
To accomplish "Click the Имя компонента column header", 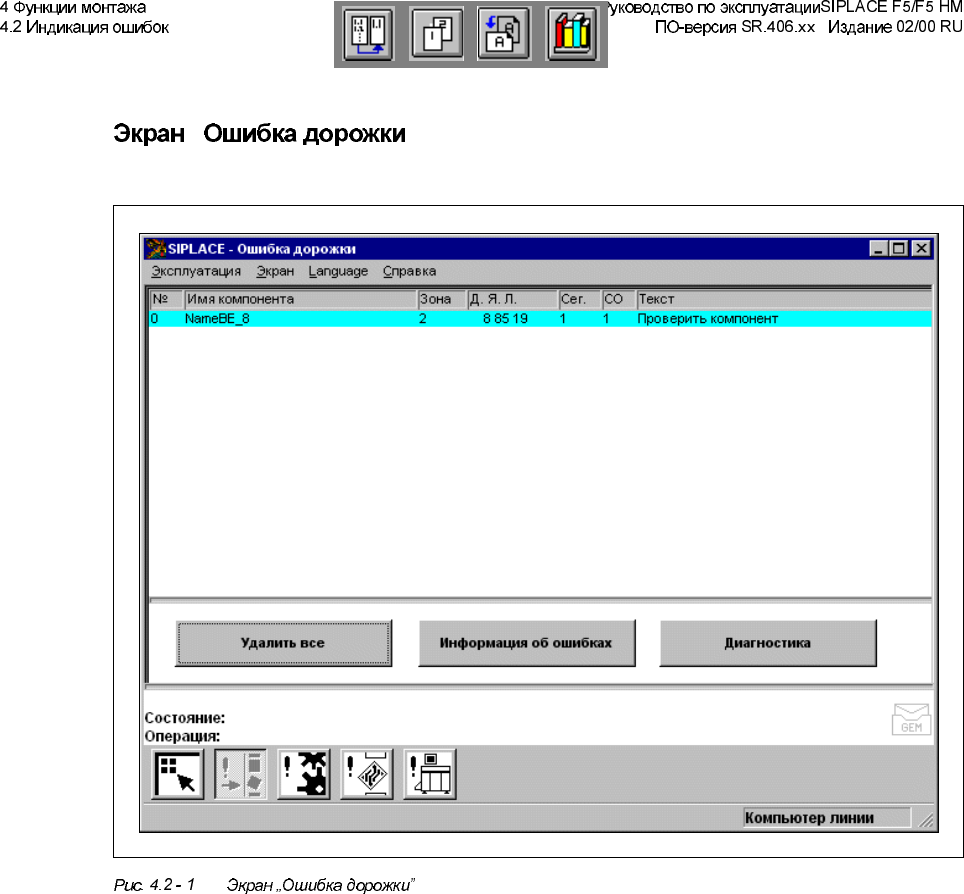I will pos(301,299).
